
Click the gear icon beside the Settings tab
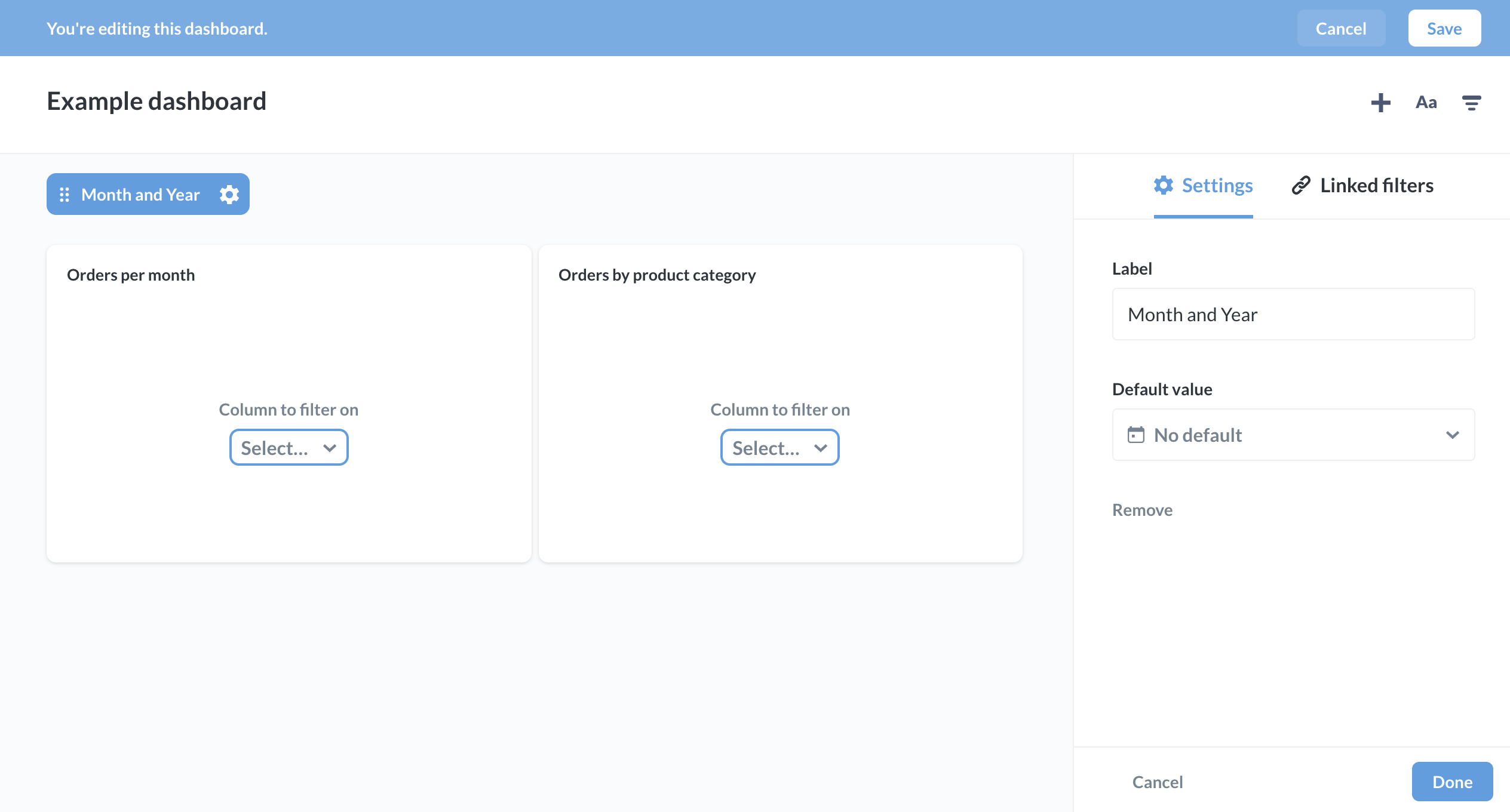[1163, 186]
